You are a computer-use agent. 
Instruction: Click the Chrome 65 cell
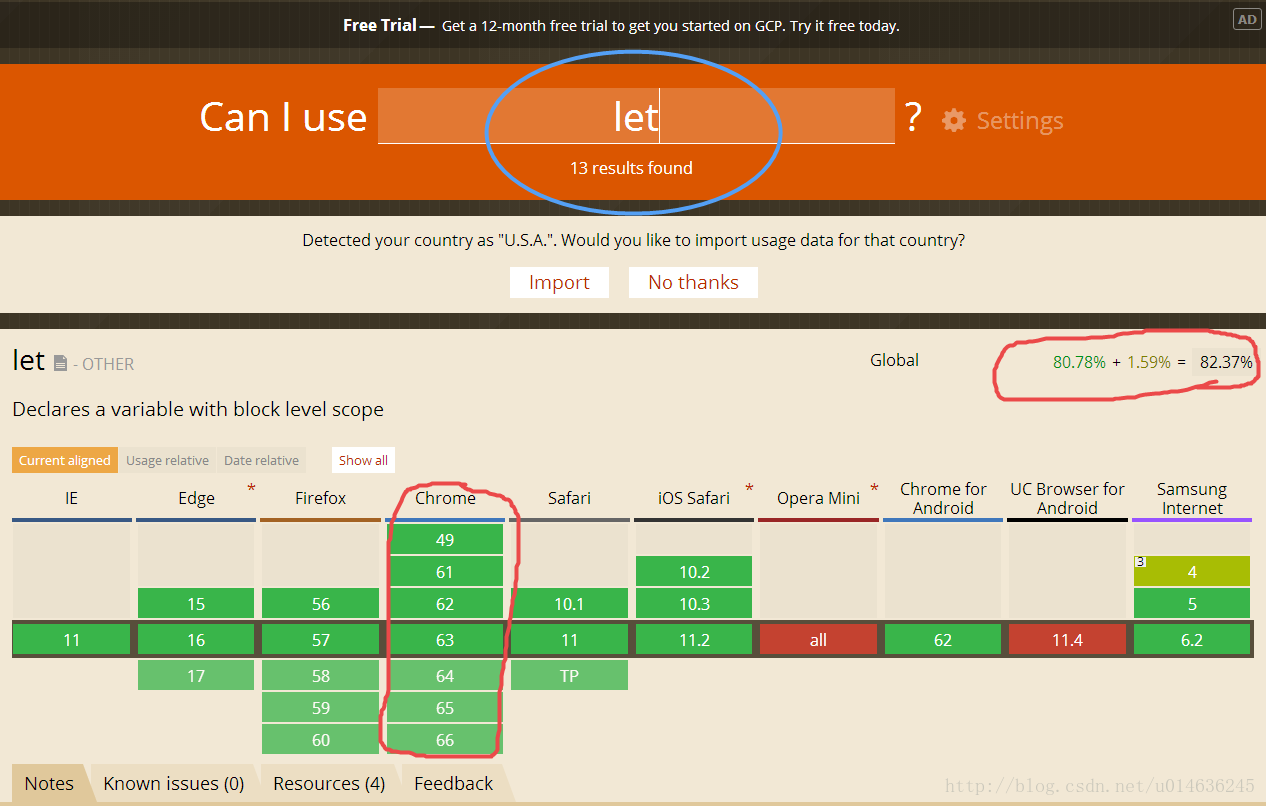(x=445, y=708)
